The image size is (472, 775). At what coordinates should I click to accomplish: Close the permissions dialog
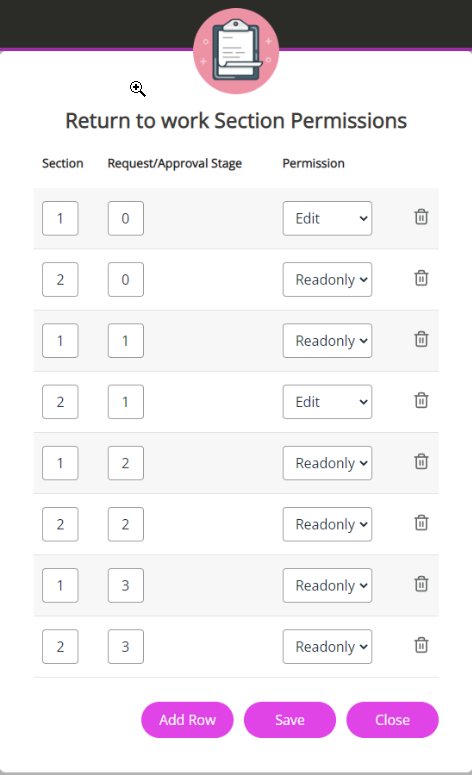point(392,720)
